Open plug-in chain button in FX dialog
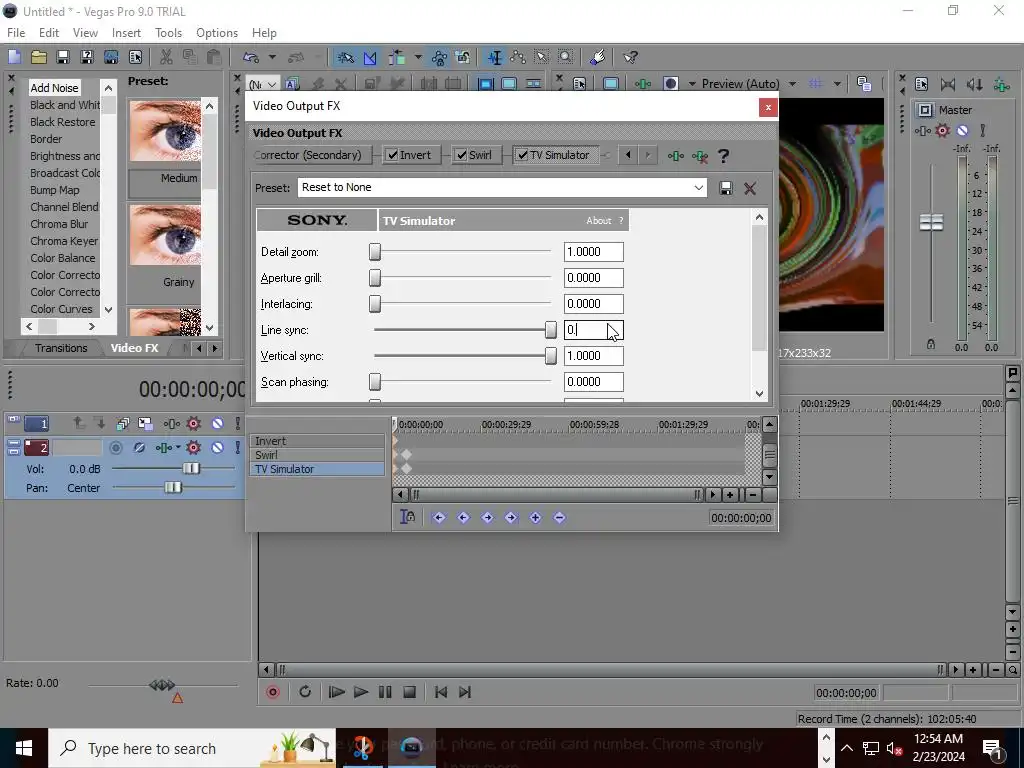 (x=676, y=155)
